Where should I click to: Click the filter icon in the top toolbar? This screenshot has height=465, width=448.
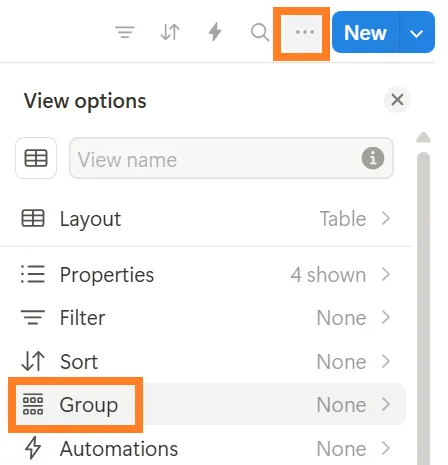coord(125,32)
